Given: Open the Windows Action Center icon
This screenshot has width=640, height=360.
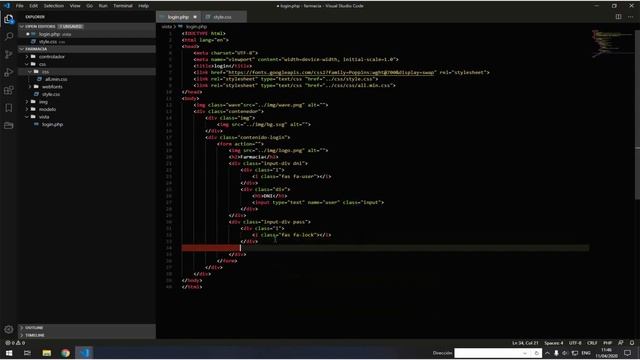Looking at the screenshot, I should [x=627, y=353].
